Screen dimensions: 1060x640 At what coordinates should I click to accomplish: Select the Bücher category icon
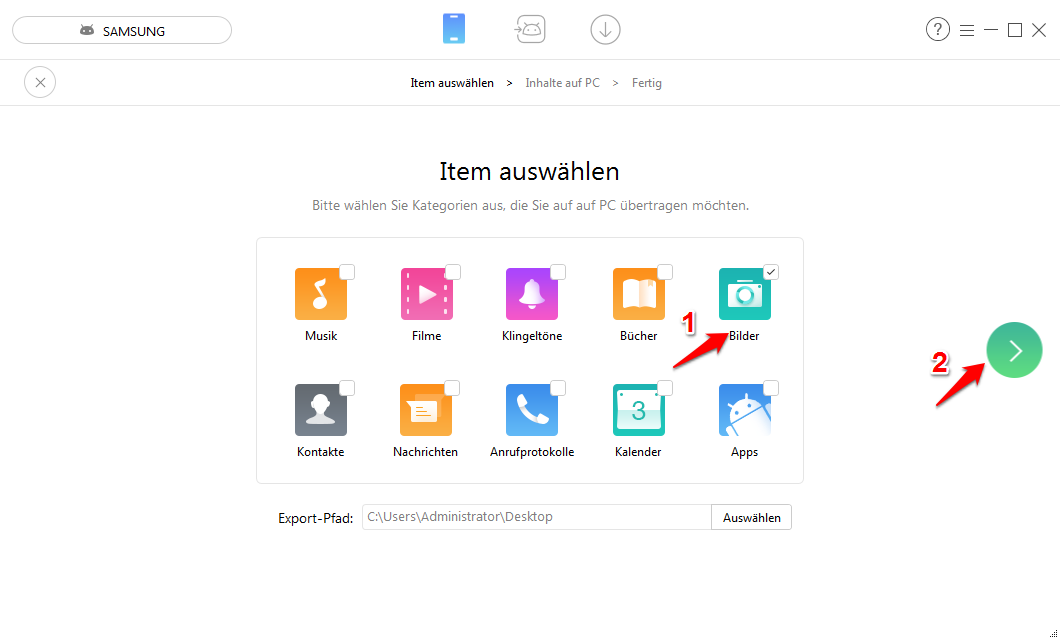coord(638,293)
